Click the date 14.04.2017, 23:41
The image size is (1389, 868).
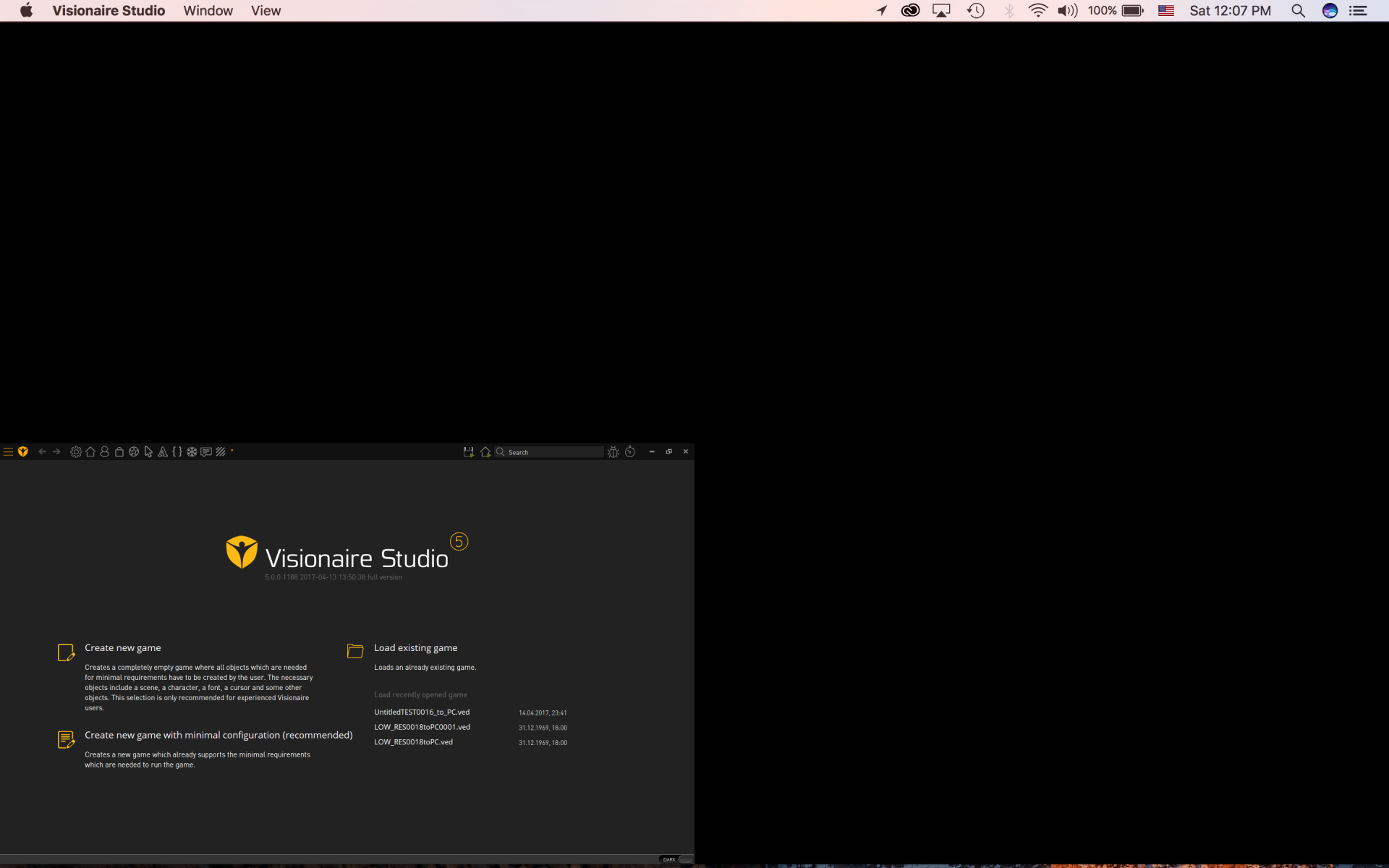click(543, 713)
